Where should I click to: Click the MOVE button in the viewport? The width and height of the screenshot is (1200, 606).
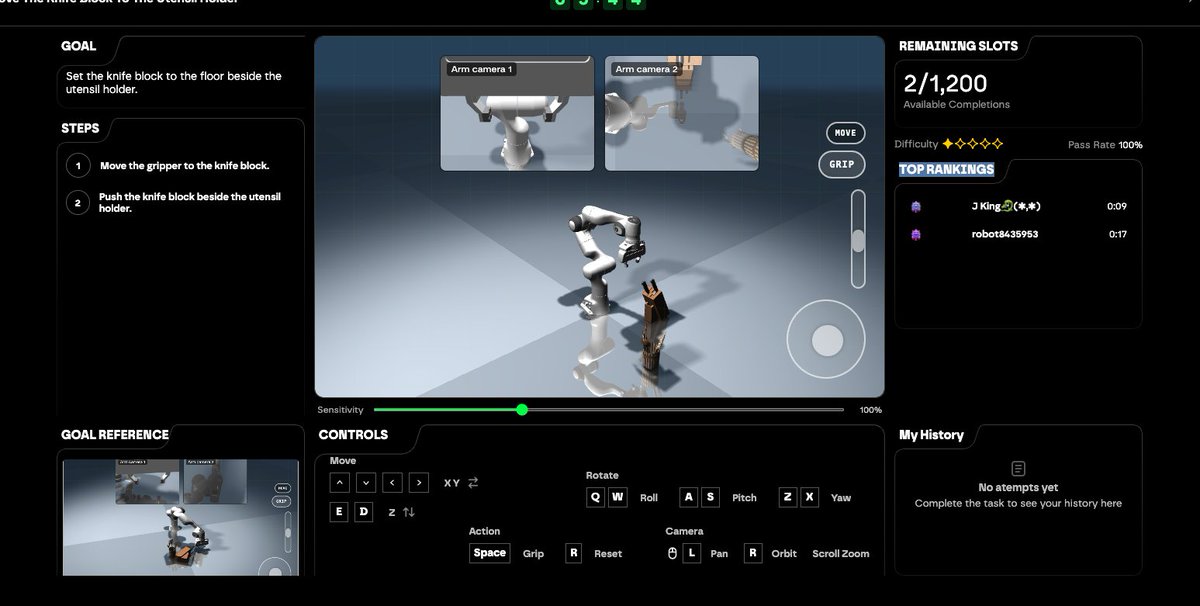(845, 133)
